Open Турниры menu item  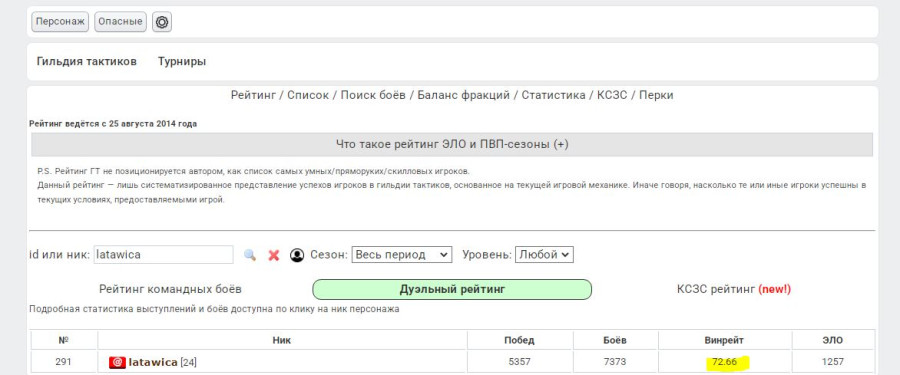pyautogui.click(x=182, y=61)
